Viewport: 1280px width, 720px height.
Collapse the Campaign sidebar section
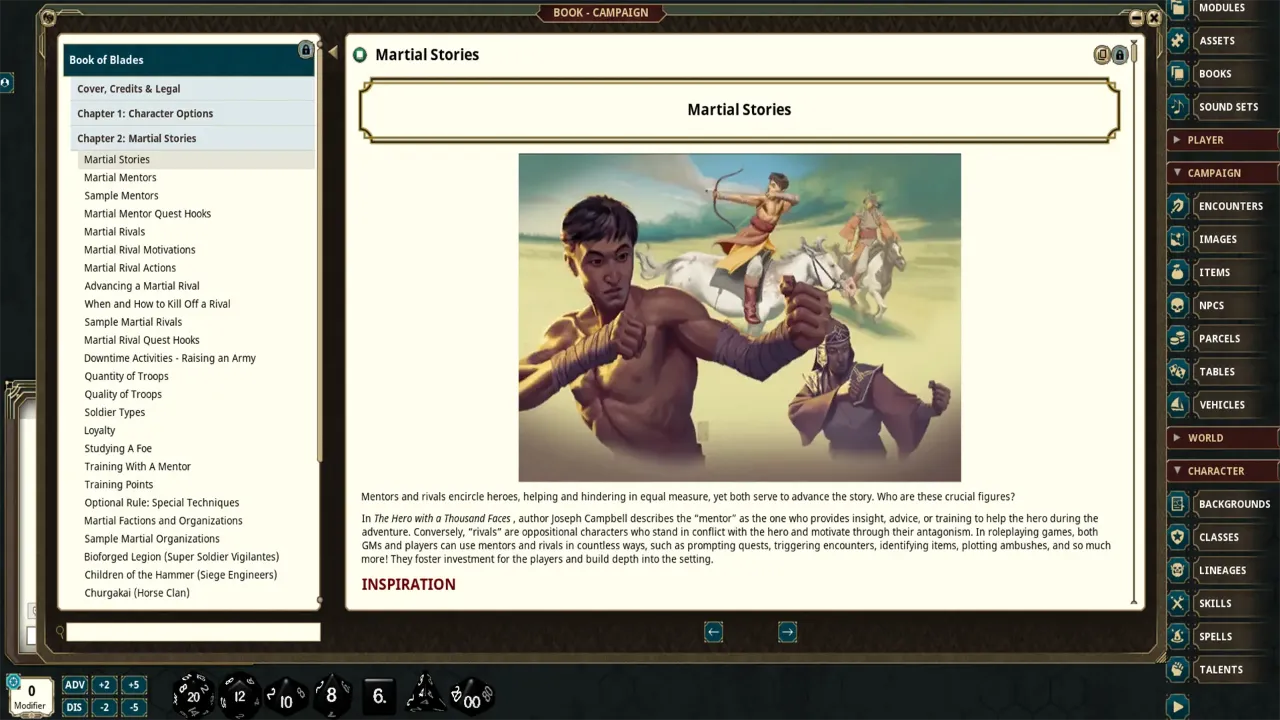pos(1223,173)
